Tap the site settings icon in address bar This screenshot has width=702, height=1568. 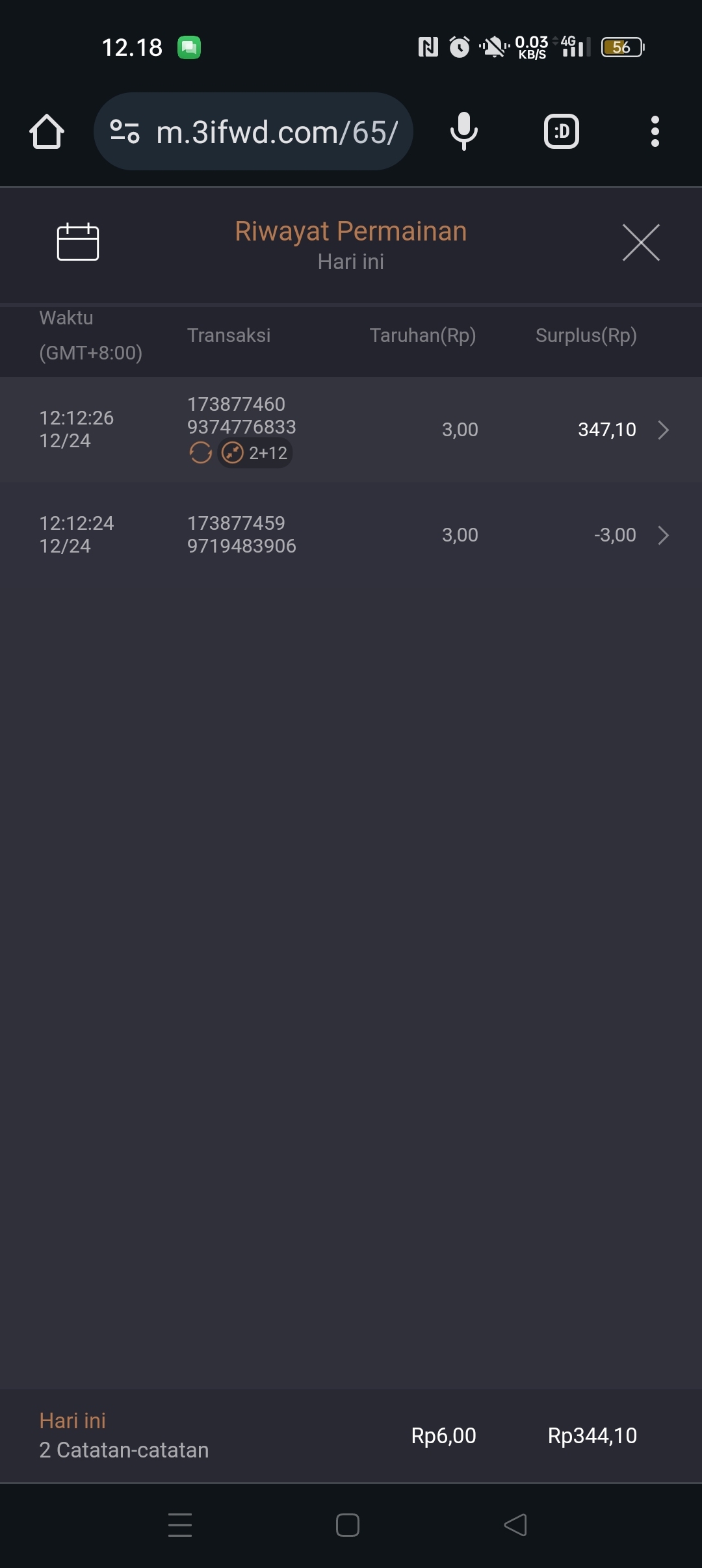125,132
